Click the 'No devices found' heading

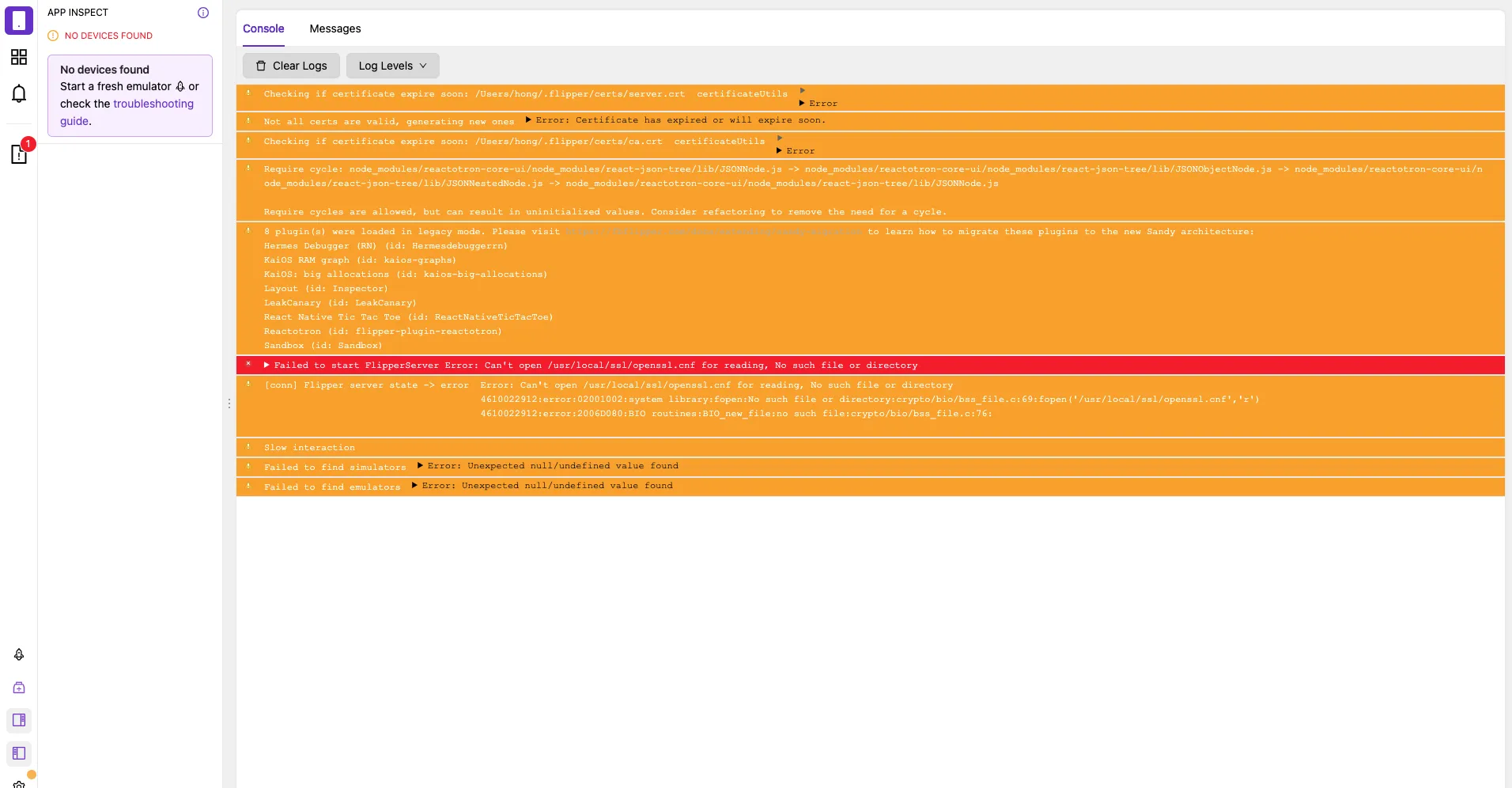point(104,70)
